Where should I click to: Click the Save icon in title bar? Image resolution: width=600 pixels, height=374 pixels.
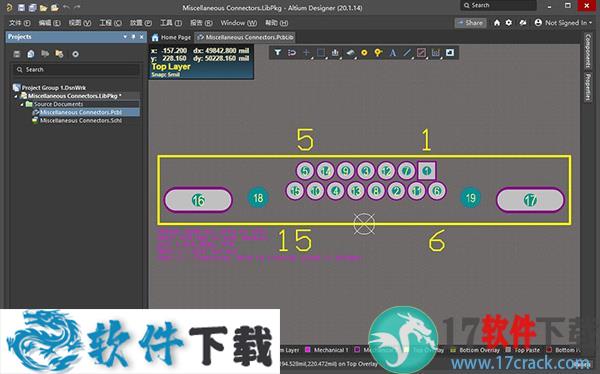click(x=21, y=8)
